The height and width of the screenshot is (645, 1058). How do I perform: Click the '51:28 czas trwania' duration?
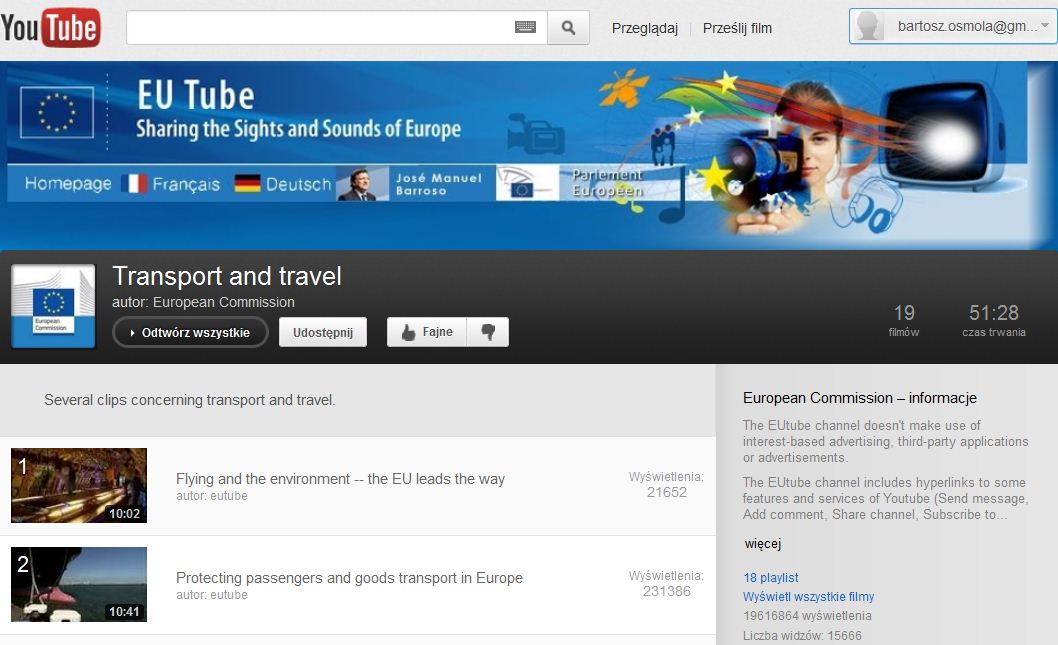point(994,320)
